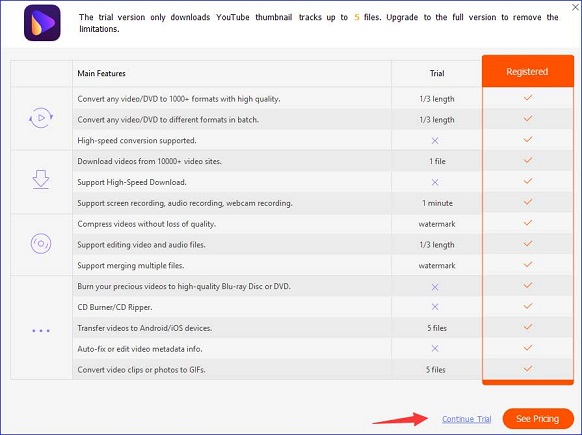Click the download arrow icon
Screen dimensions: 582x435
pyautogui.click(x=41, y=180)
